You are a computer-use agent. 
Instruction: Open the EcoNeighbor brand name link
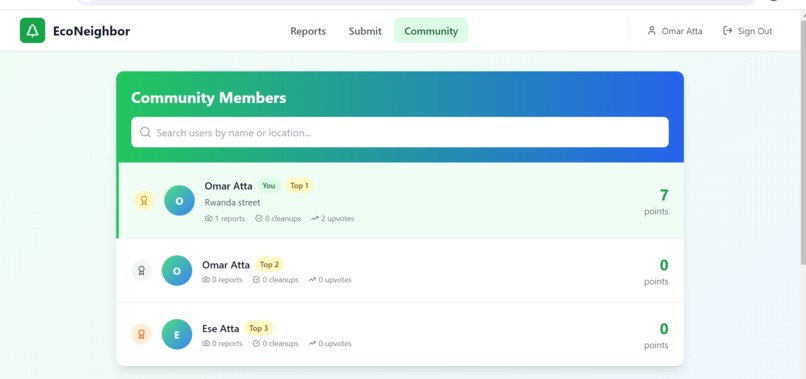pos(91,31)
